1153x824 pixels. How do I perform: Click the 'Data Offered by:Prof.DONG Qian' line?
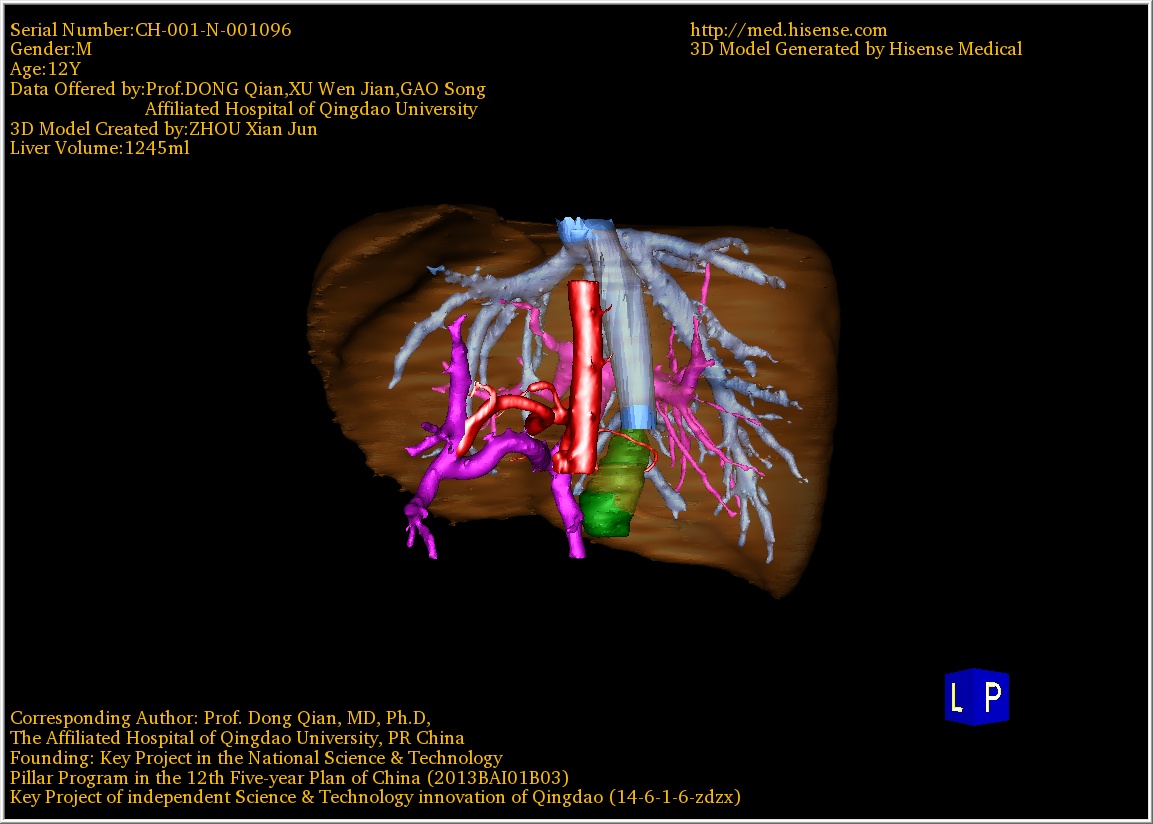point(248,89)
